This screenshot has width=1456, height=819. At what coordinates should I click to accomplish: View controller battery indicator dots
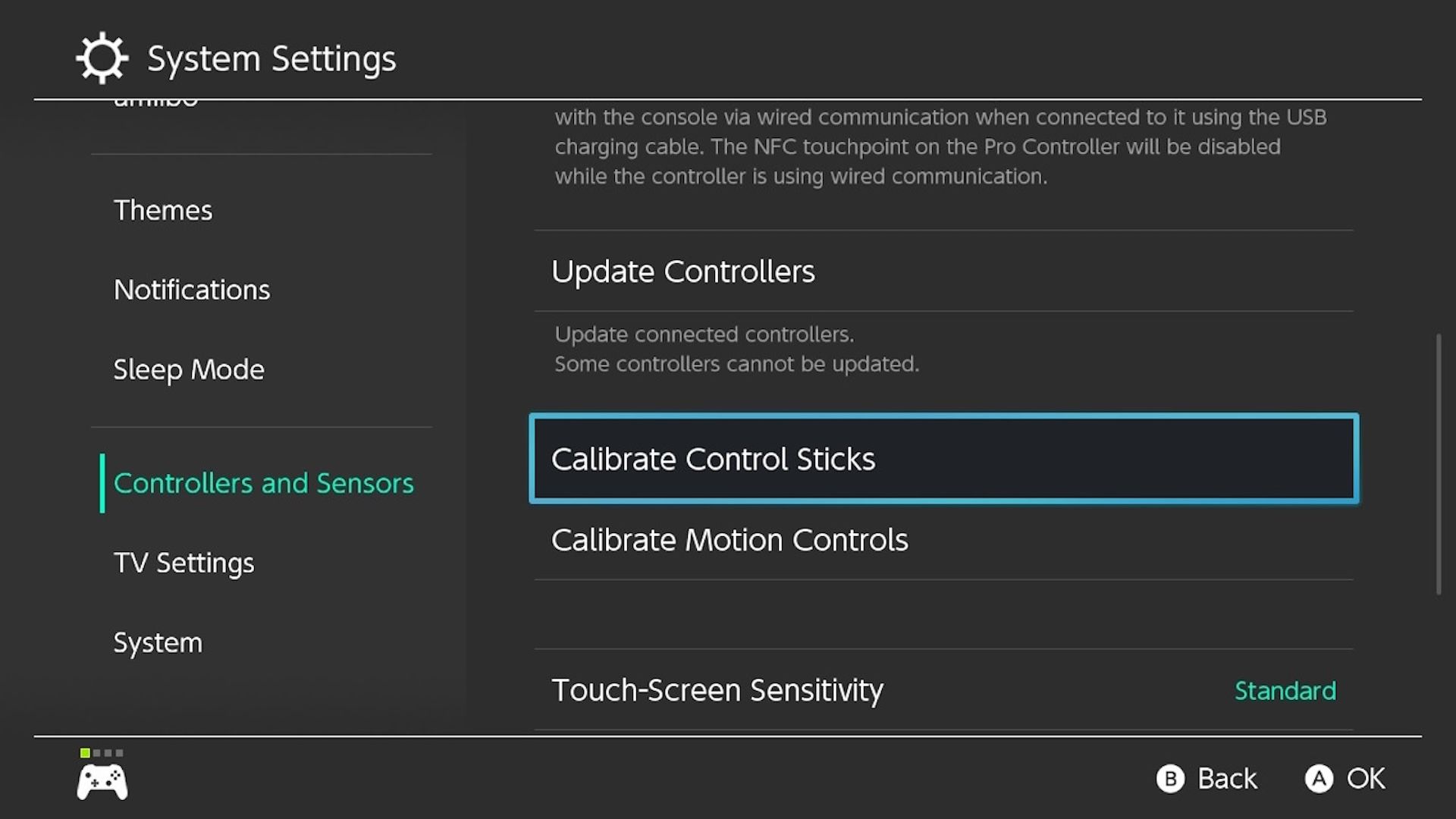coord(102,753)
